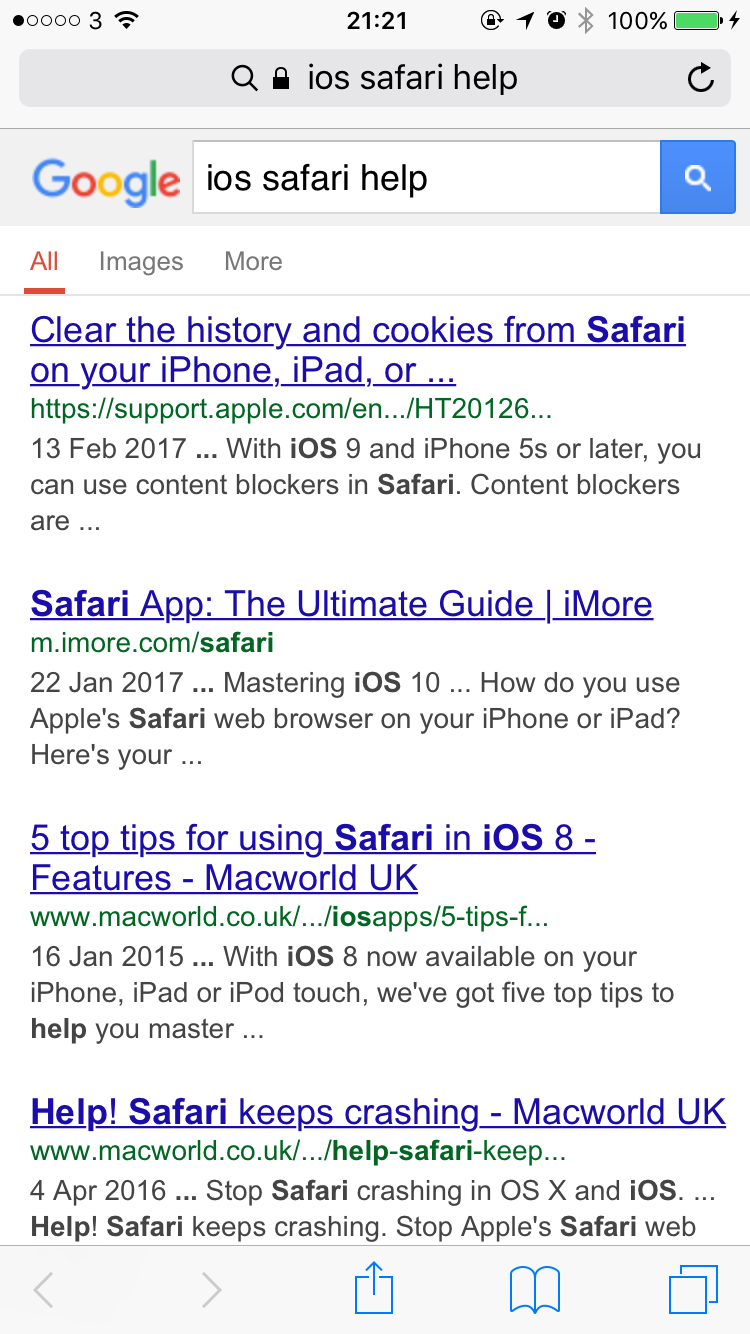Screen dimensions: 750x1334
Task: Tap the reload page icon
Action: 702,78
